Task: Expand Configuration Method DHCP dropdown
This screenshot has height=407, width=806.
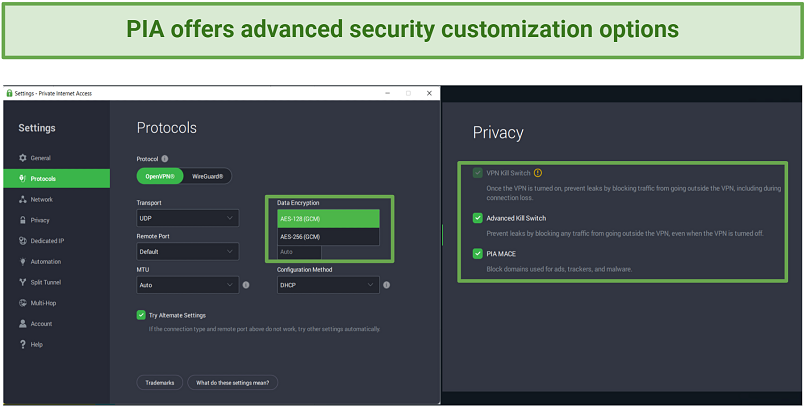Action: tap(328, 285)
